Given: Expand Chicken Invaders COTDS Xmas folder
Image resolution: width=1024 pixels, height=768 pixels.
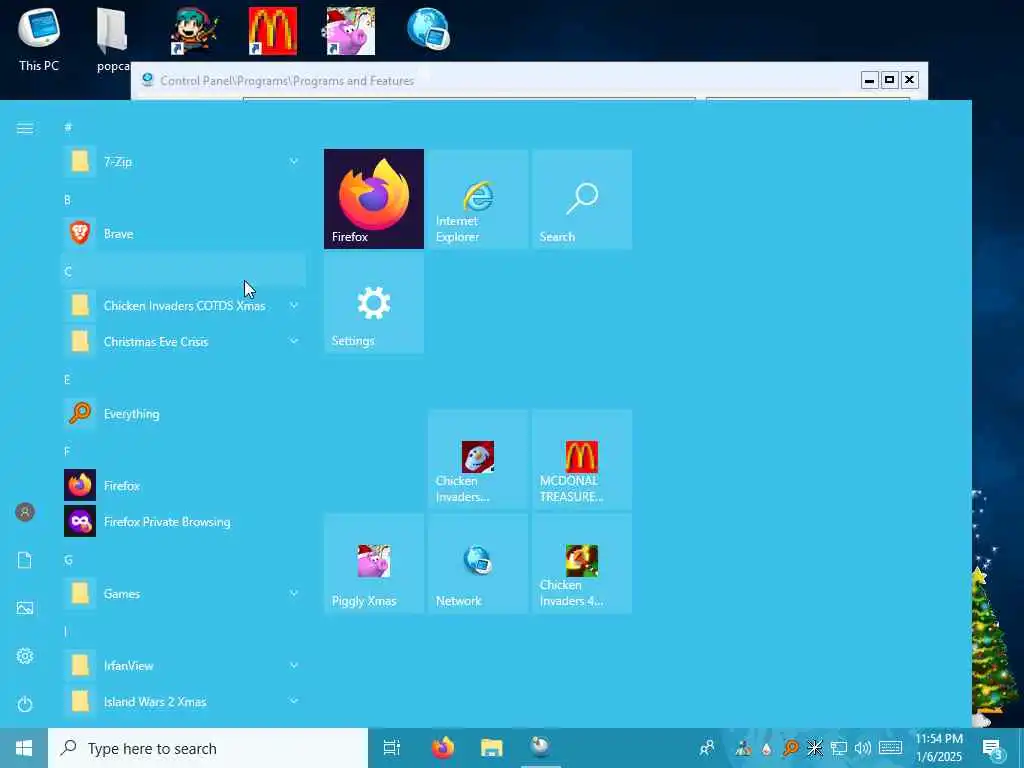Looking at the screenshot, I should [184, 305].
